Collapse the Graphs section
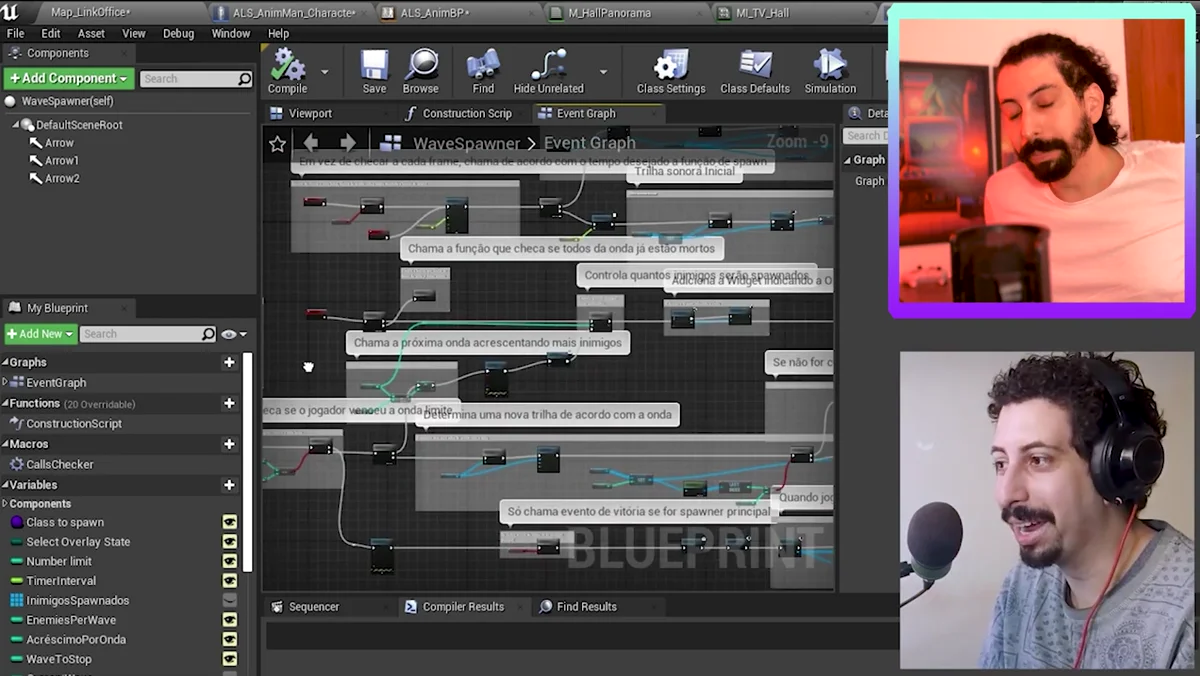Screen dimensions: 1200x676 click(5, 362)
